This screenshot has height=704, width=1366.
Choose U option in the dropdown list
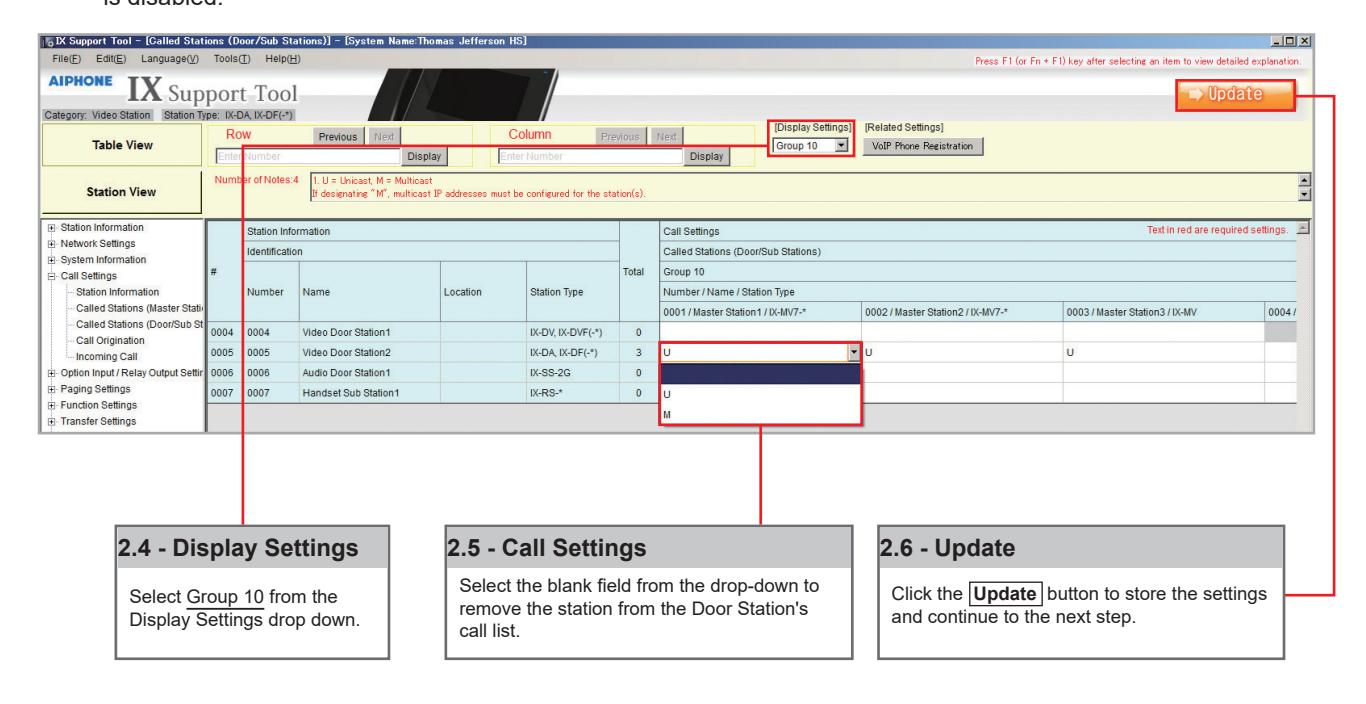759,395
